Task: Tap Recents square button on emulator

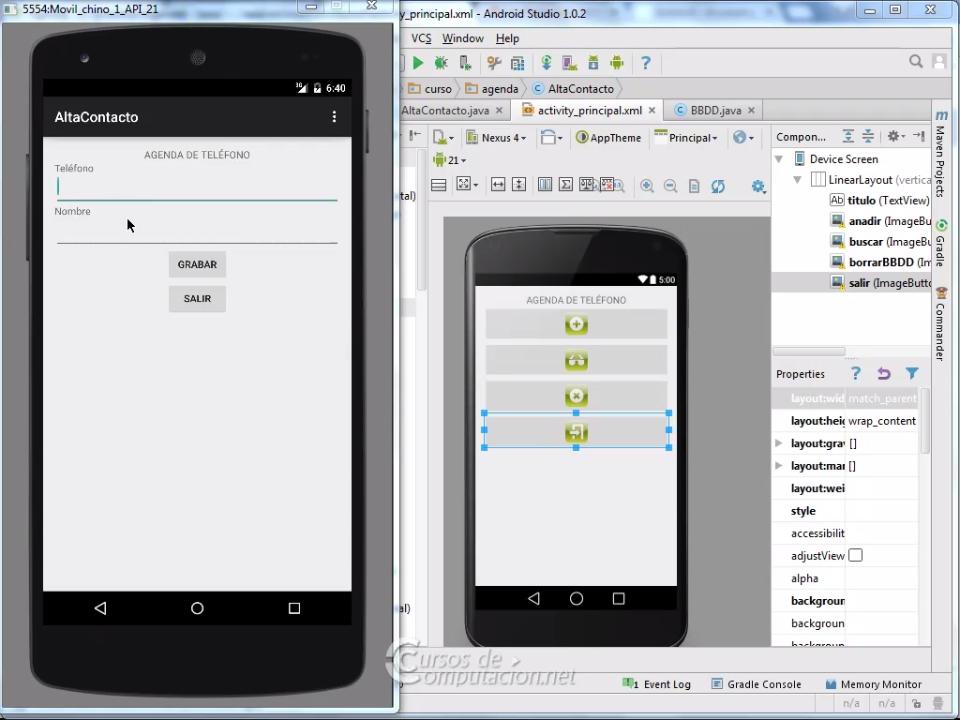Action: click(x=294, y=608)
